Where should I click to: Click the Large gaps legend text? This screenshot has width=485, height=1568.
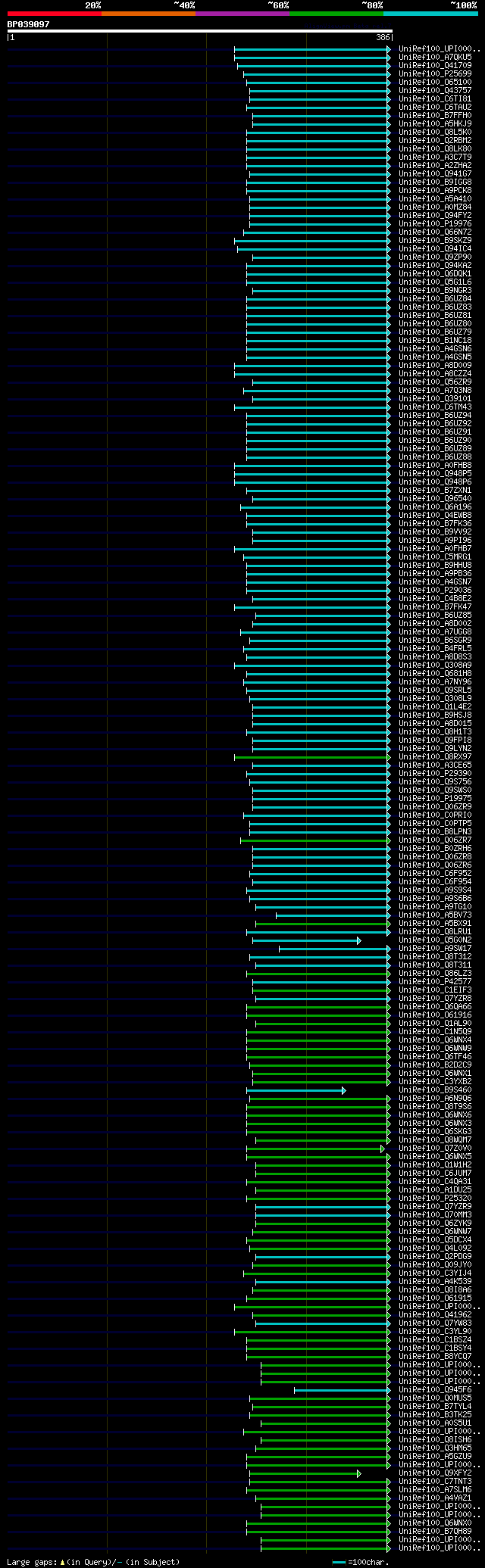(x=93, y=1561)
